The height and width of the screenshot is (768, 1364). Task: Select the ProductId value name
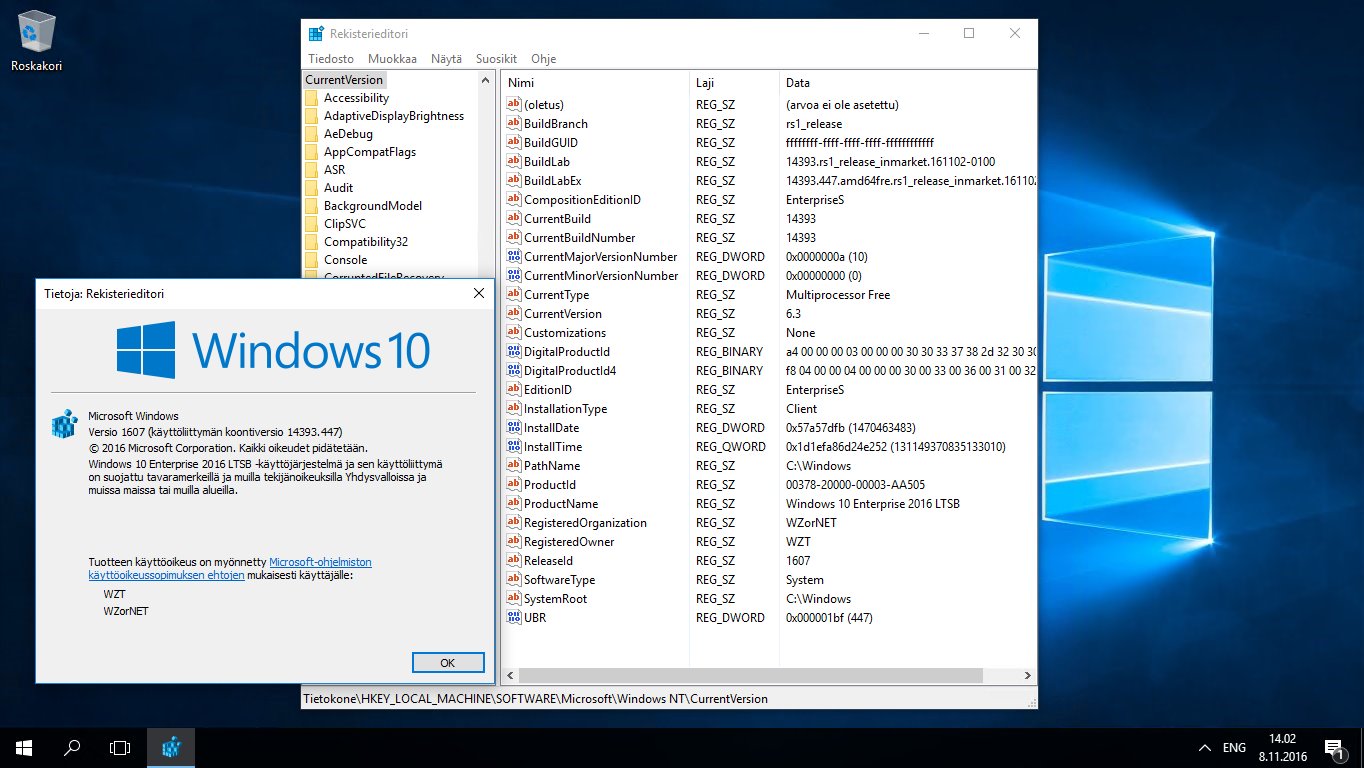[x=550, y=485]
